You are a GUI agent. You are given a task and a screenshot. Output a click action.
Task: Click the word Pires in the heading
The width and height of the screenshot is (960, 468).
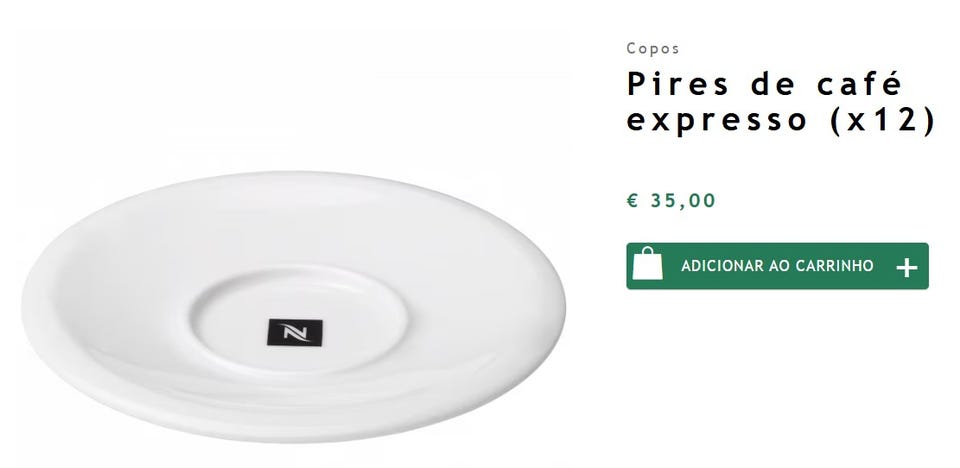(678, 84)
